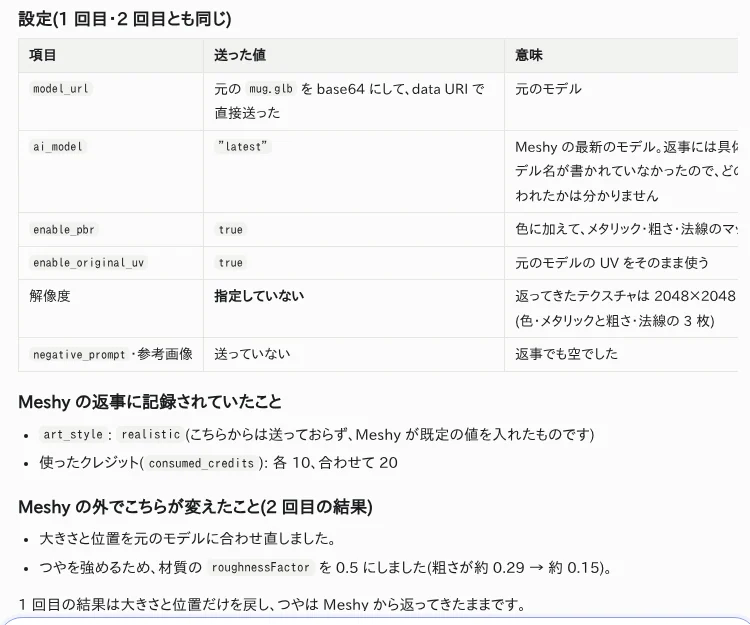This screenshot has height=625, width=750.
Task: Click the text 直接送った
Action: click(247, 113)
